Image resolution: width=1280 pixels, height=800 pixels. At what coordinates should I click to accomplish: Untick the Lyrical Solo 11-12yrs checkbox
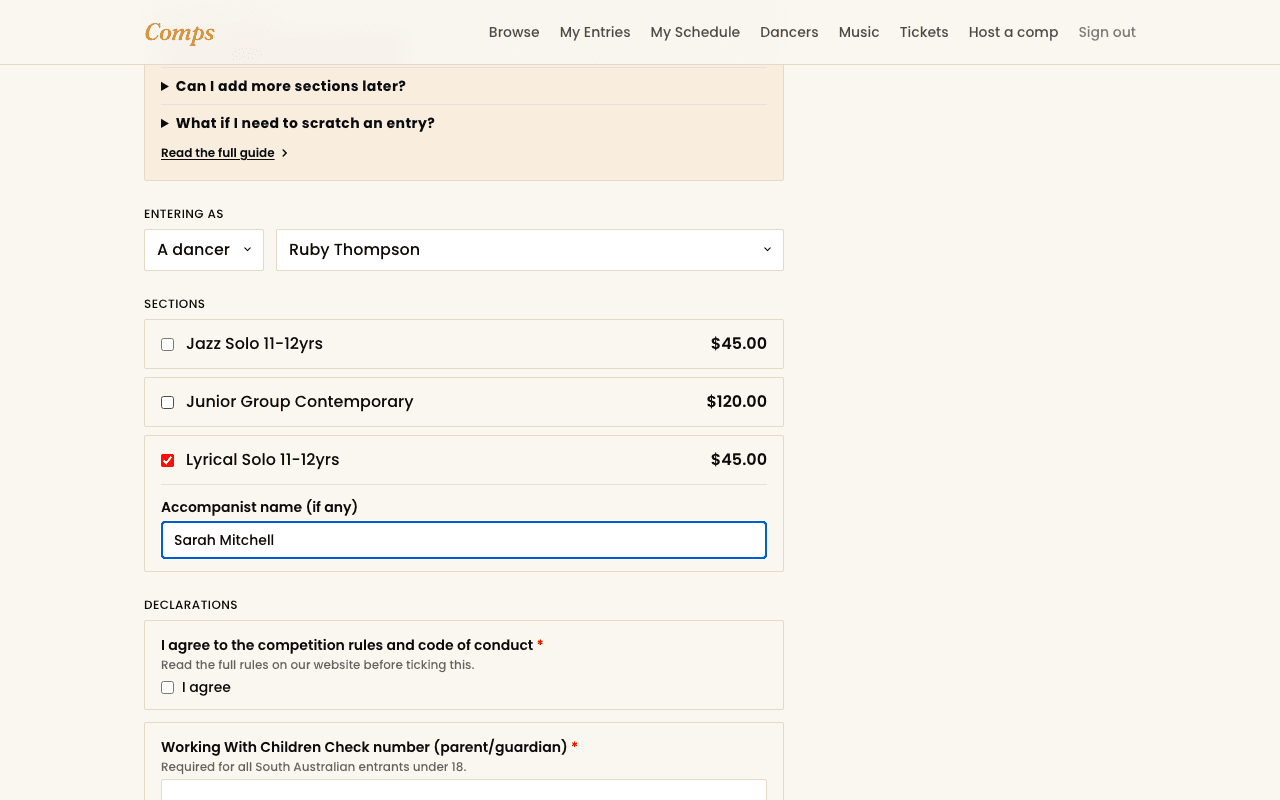167,460
